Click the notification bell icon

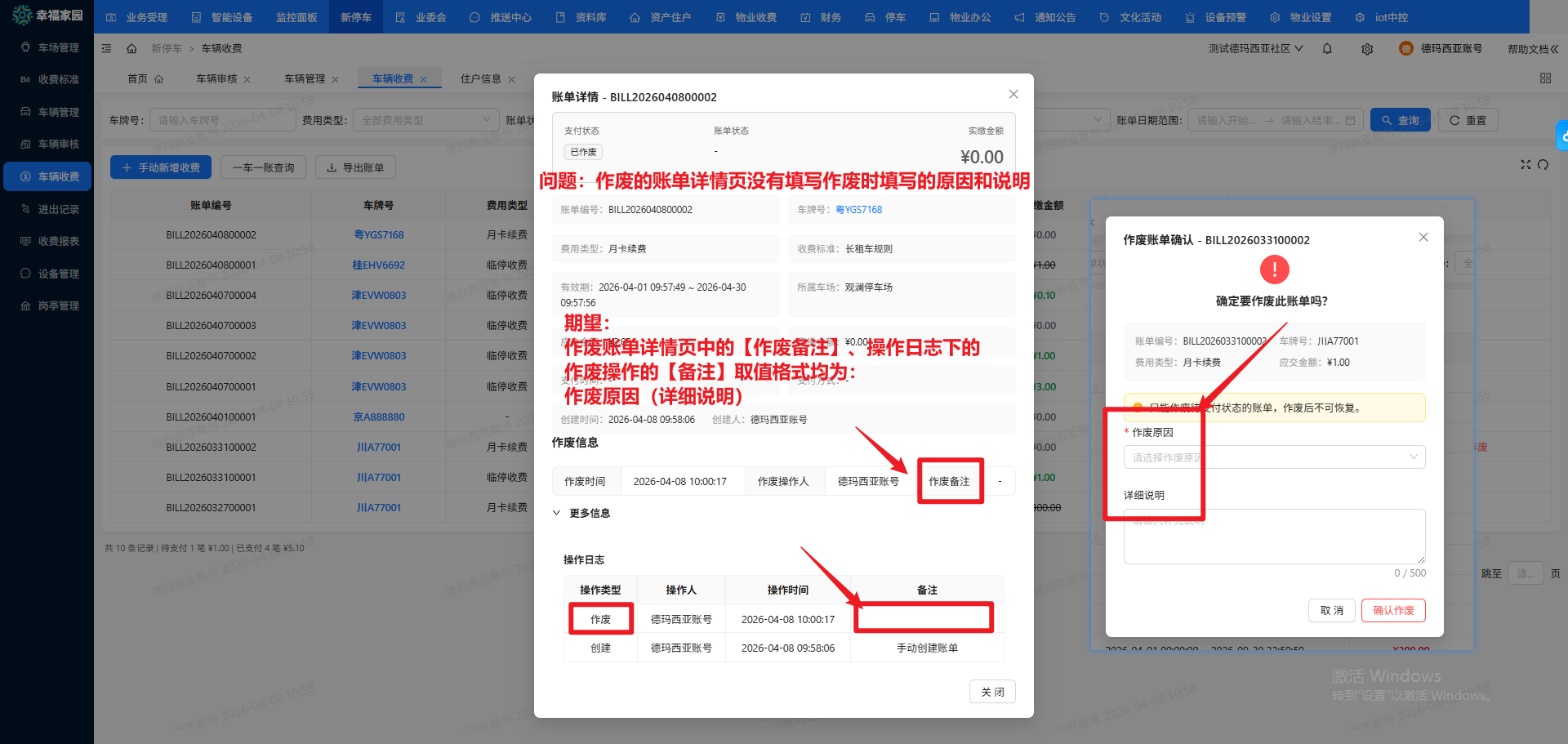[1327, 49]
